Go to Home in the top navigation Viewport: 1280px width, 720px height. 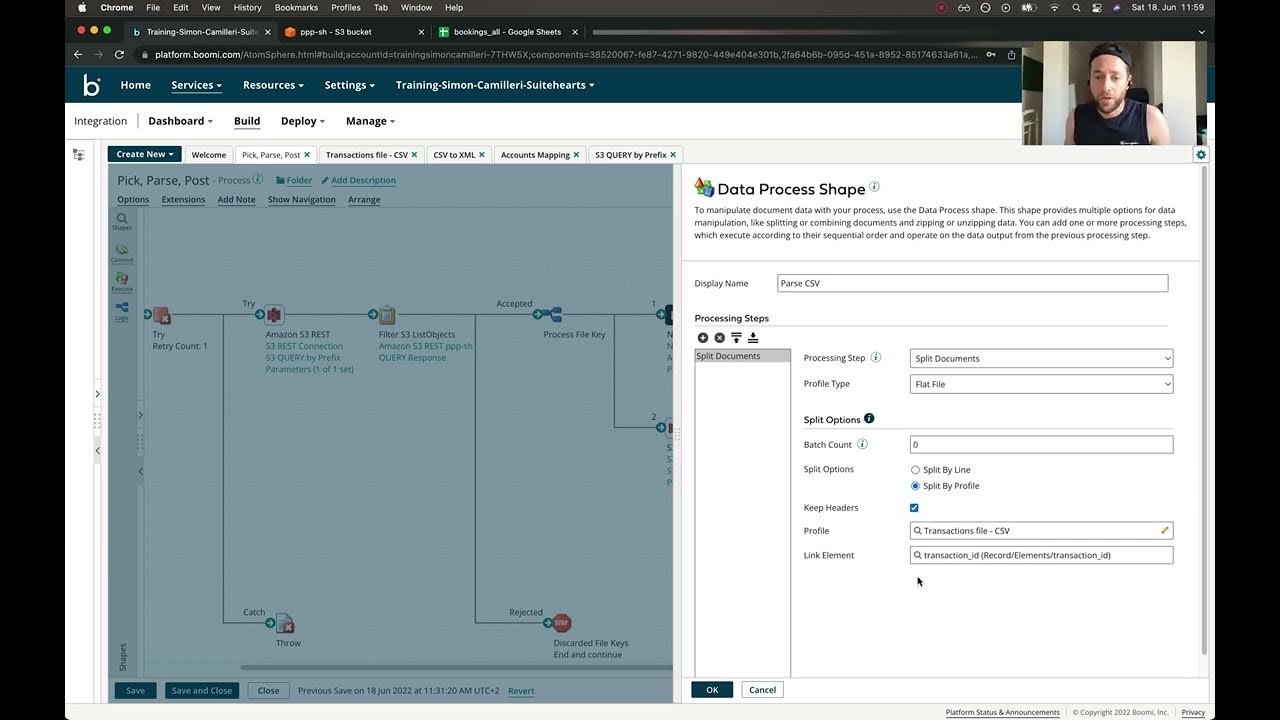(x=136, y=85)
